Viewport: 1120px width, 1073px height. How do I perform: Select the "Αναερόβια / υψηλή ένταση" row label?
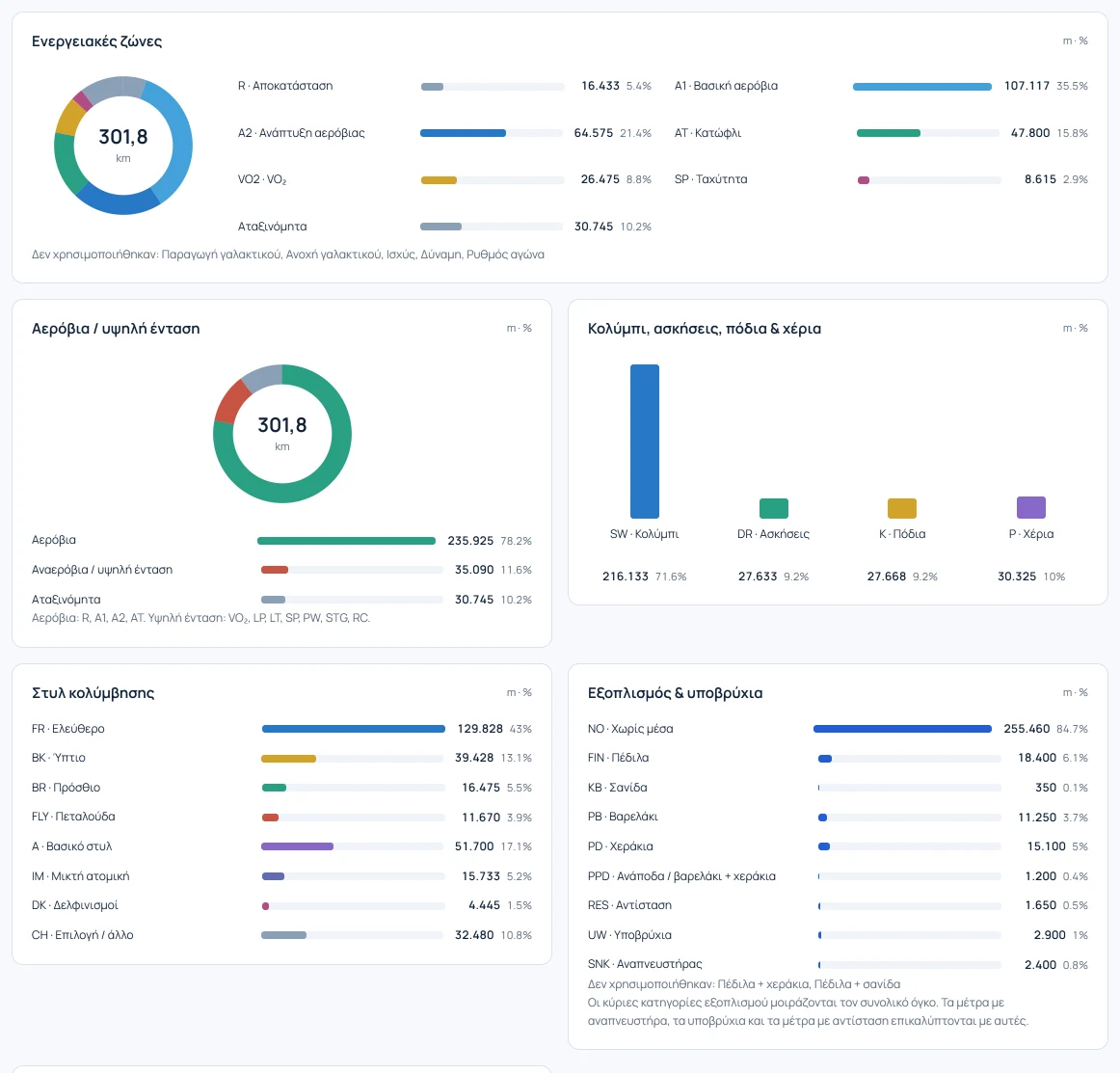click(x=102, y=570)
